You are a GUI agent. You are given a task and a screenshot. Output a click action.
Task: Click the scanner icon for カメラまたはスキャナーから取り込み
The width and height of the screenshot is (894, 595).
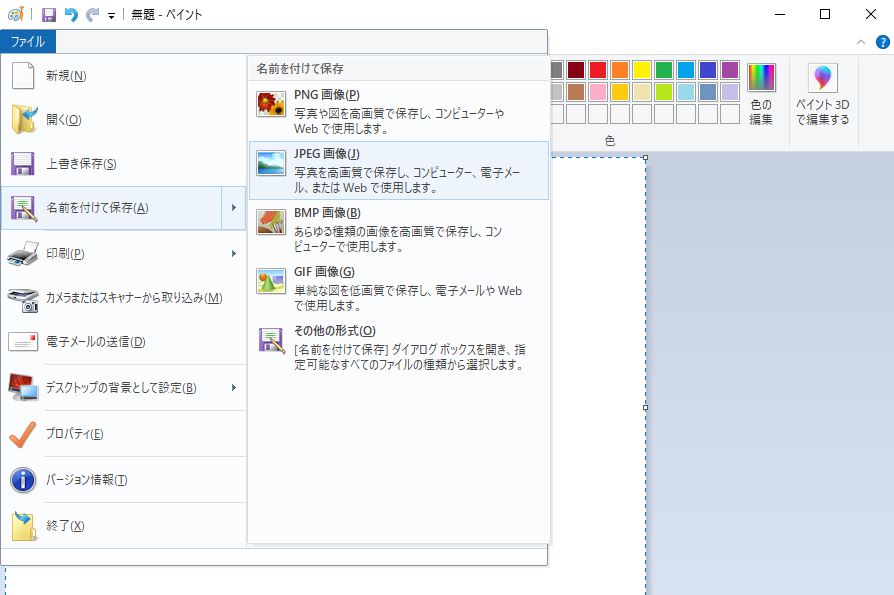tap(23, 300)
